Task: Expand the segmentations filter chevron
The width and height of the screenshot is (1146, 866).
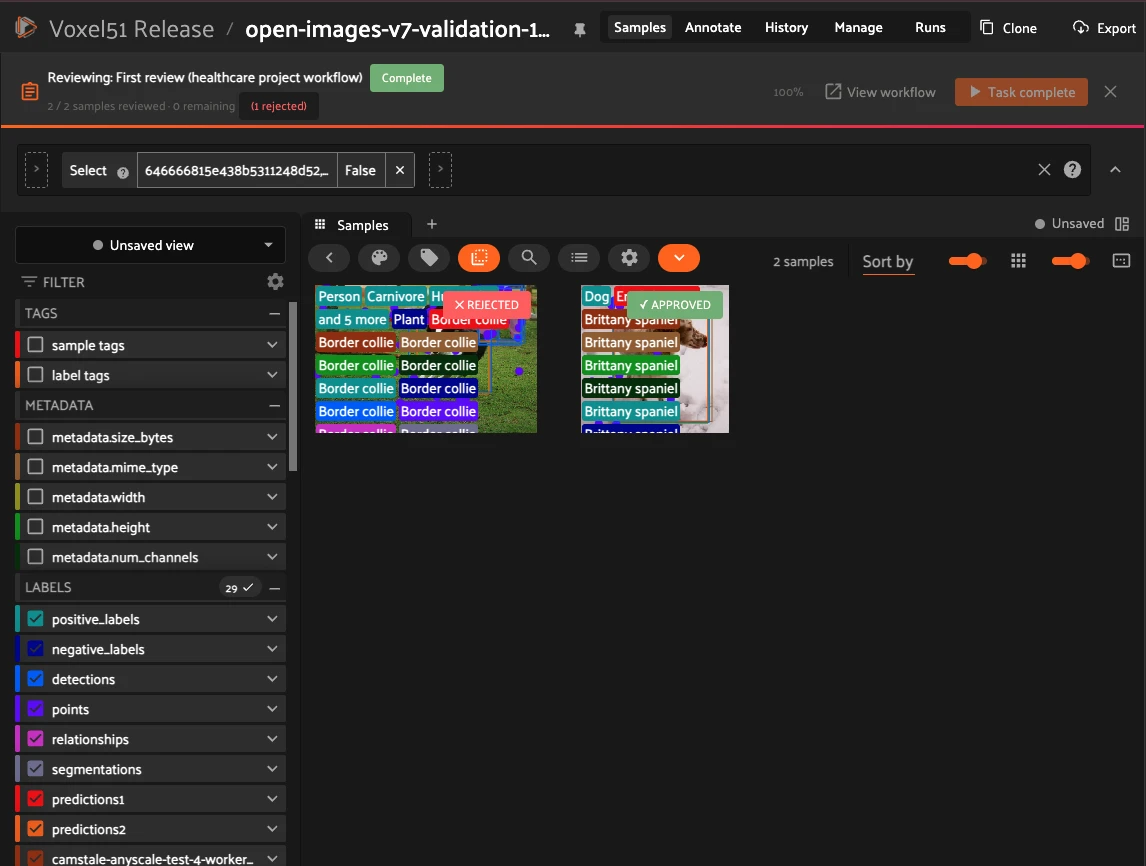Action: click(x=272, y=769)
